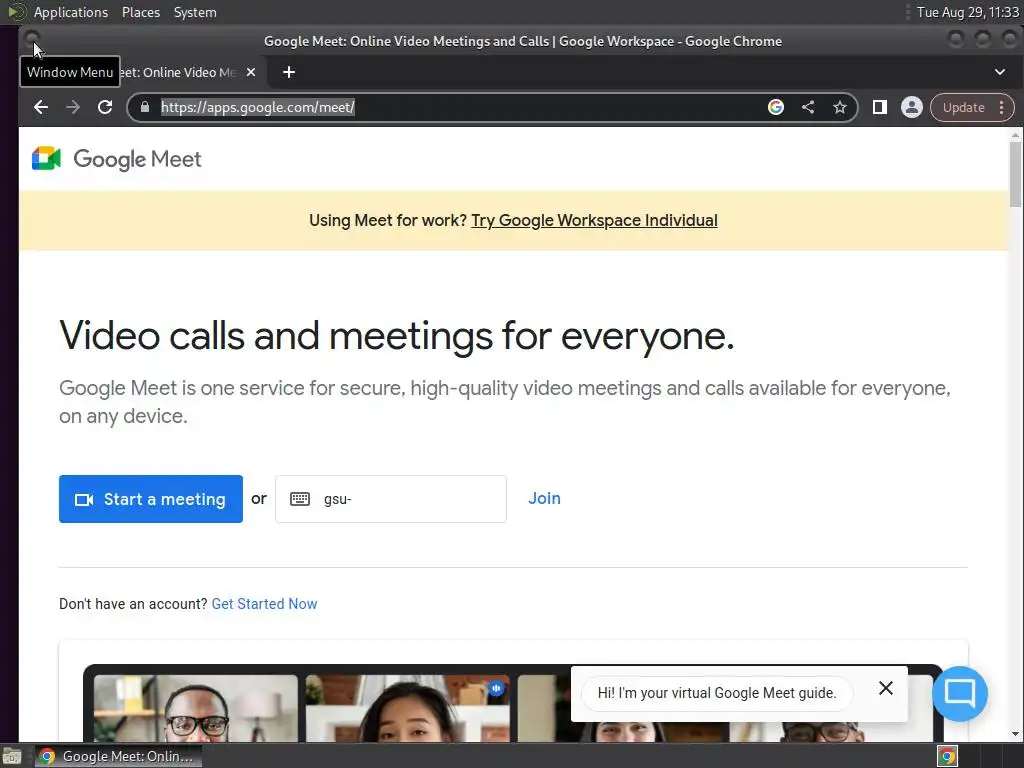Expand the tab search dropdown arrow

pos(1000,72)
